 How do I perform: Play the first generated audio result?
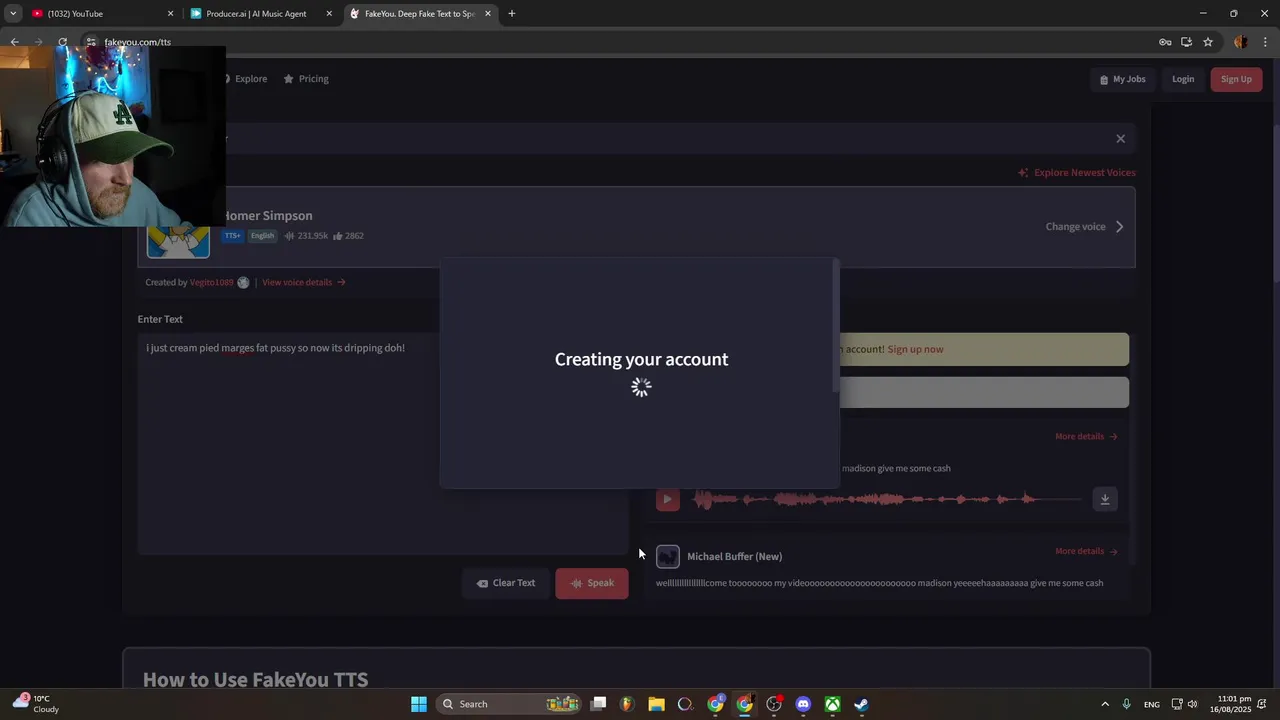point(668,499)
